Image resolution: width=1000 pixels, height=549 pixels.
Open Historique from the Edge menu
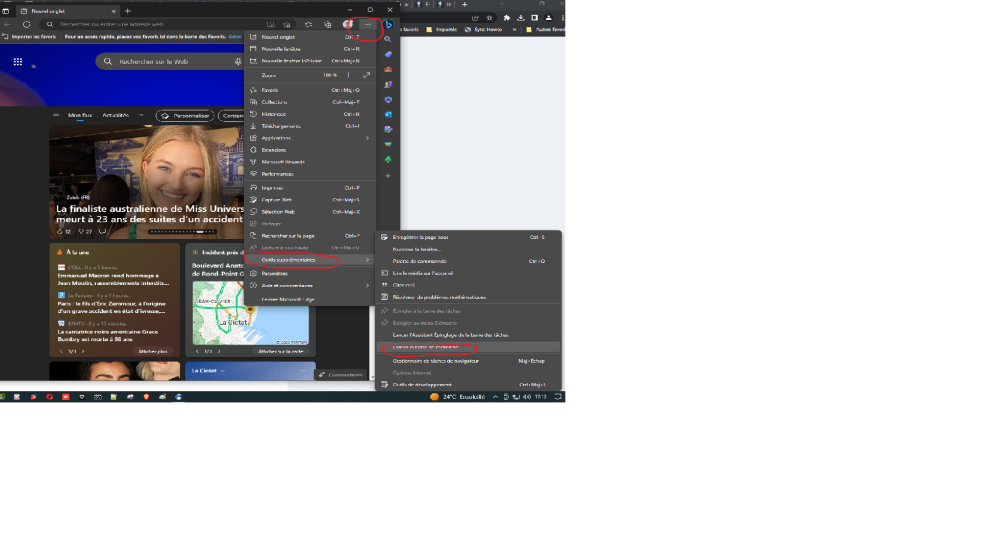(310, 114)
